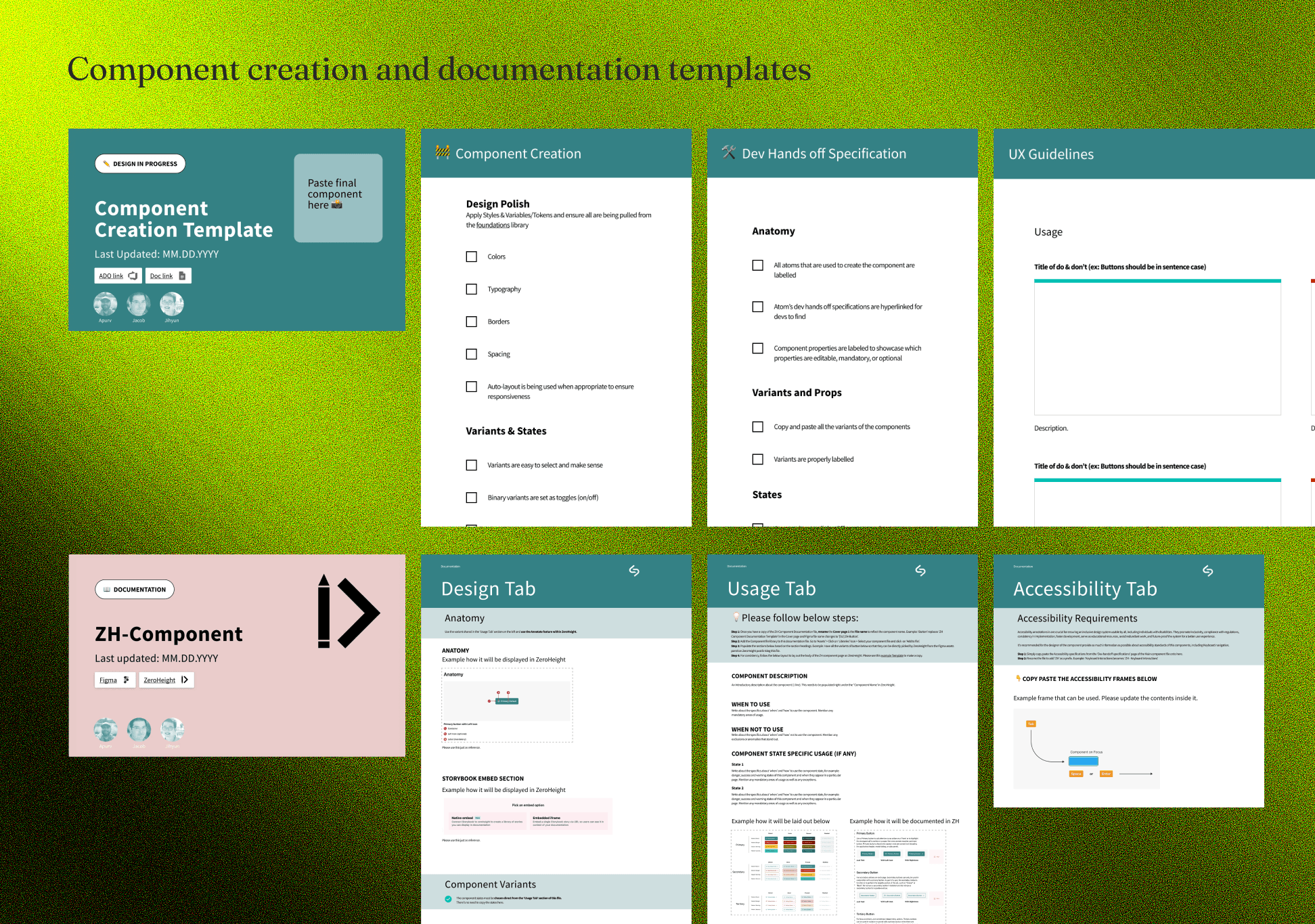Check the Colors checkbox
Image resolution: width=1315 pixels, height=924 pixels.
coord(472,257)
